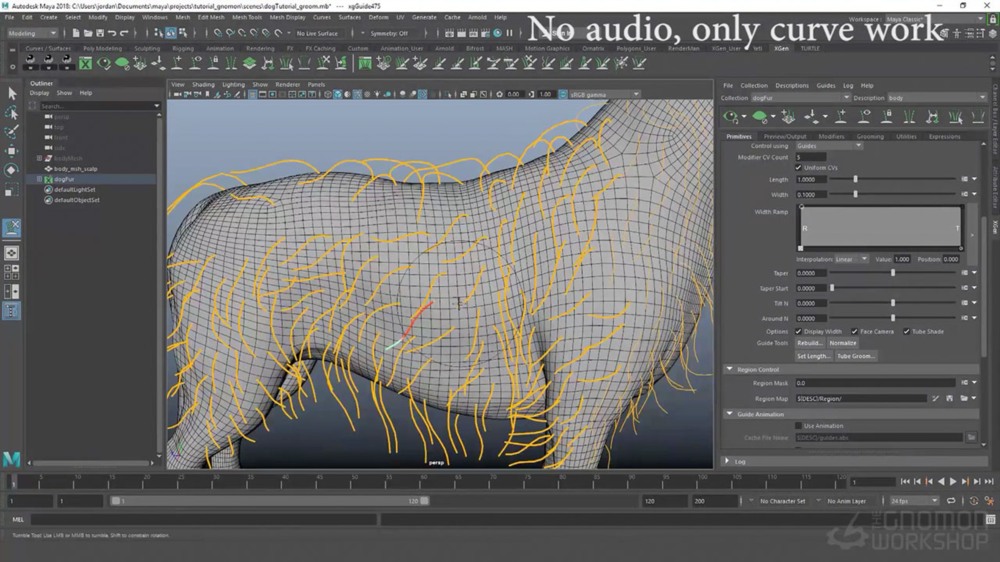Toggle the Display Width checkbox
Screen dimensions: 1000x562
pyautogui.click(x=798, y=332)
